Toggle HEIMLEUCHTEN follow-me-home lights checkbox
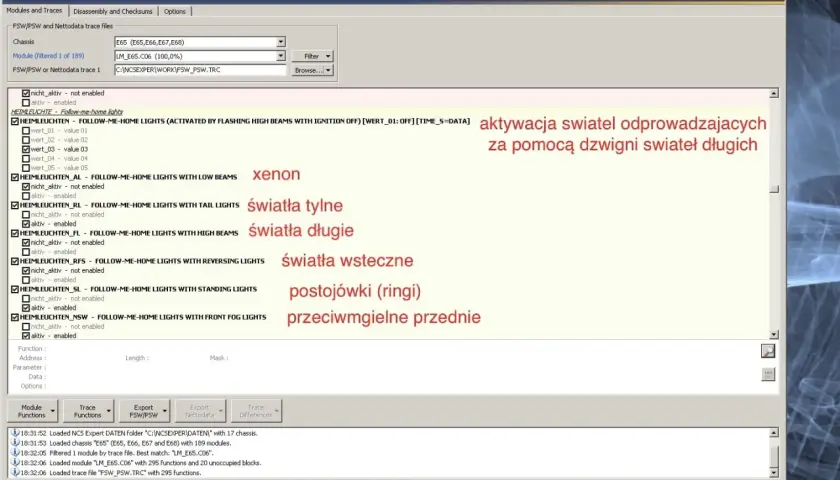The width and height of the screenshot is (840, 480). (x=15, y=122)
